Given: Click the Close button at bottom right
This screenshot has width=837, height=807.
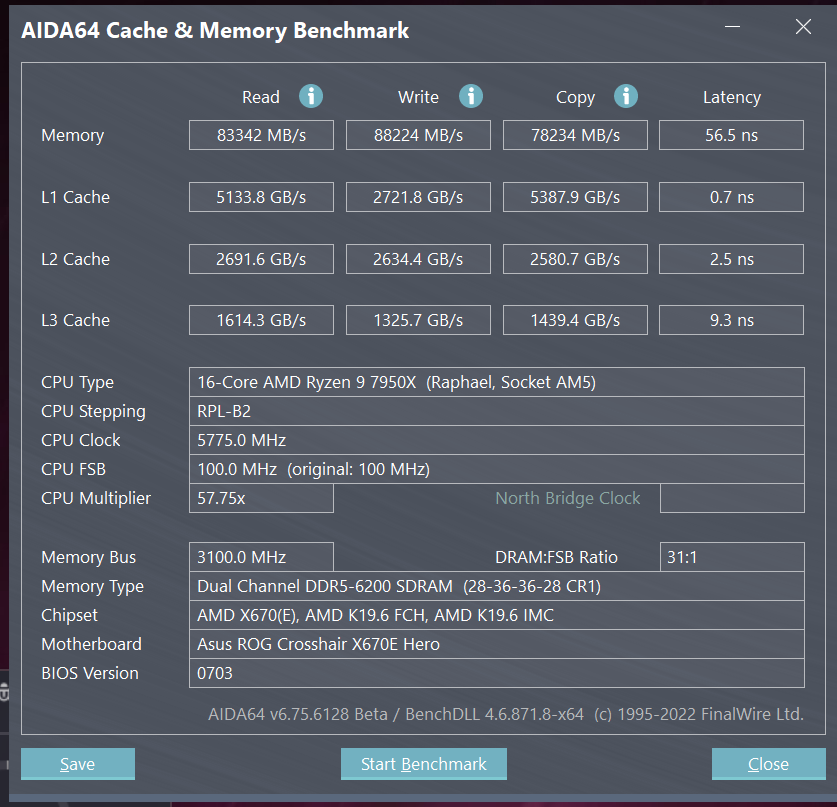Looking at the screenshot, I should tap(769, 764).
